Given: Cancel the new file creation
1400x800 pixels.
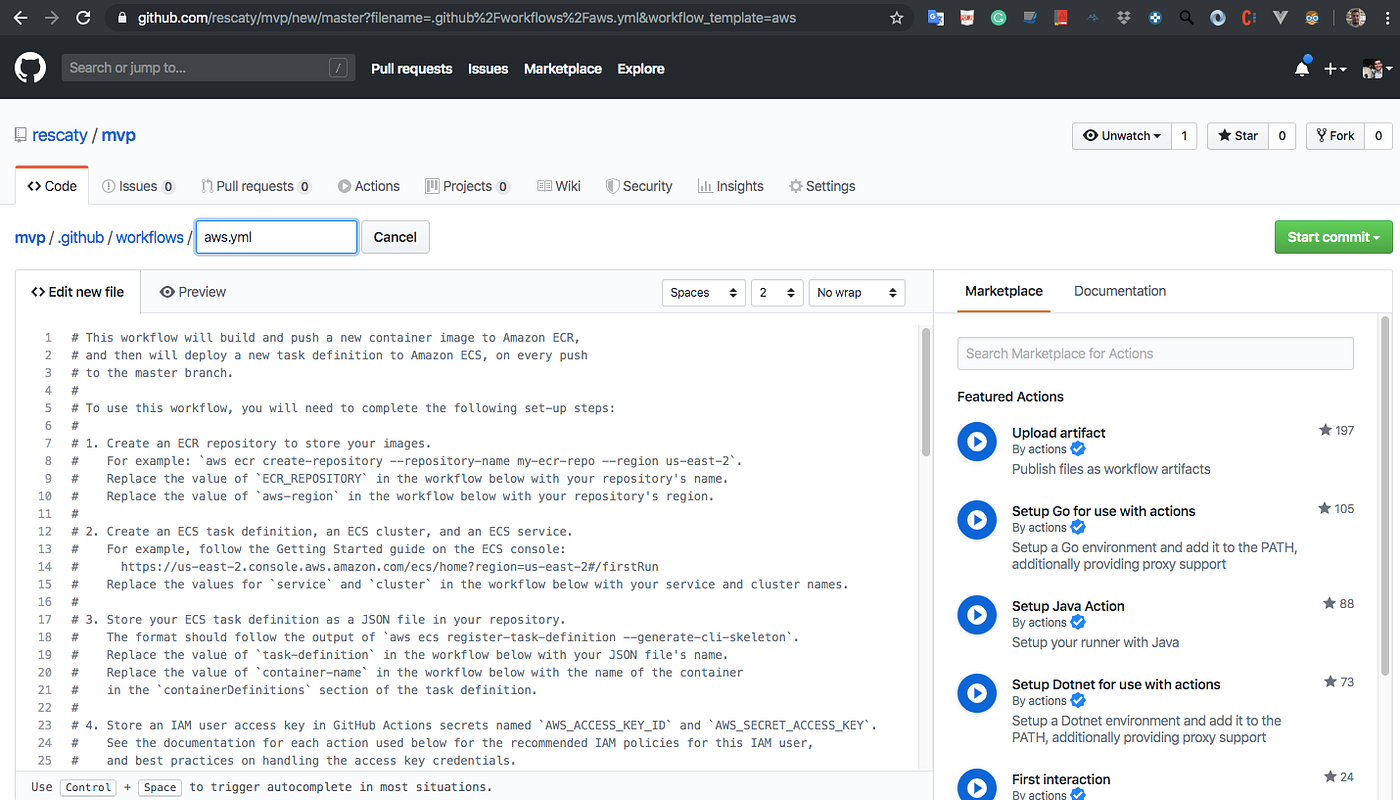Looking at the screenshot, I should (x=394, y=237).
